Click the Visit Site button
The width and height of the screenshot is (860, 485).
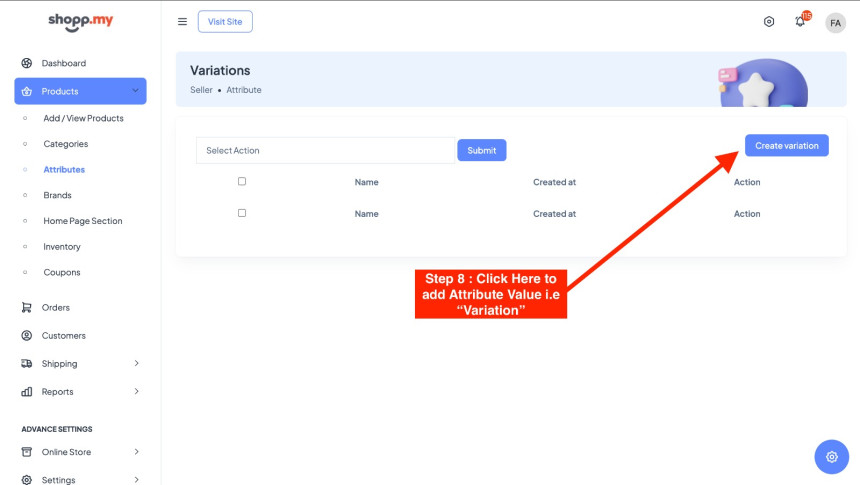coord(225,22)
